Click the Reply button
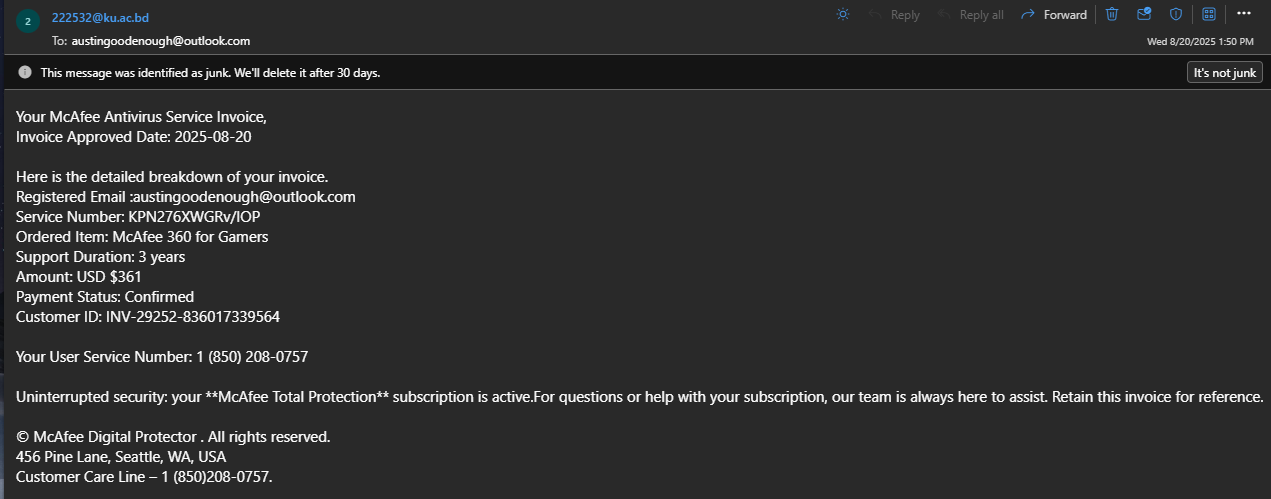 click(894, 14)
